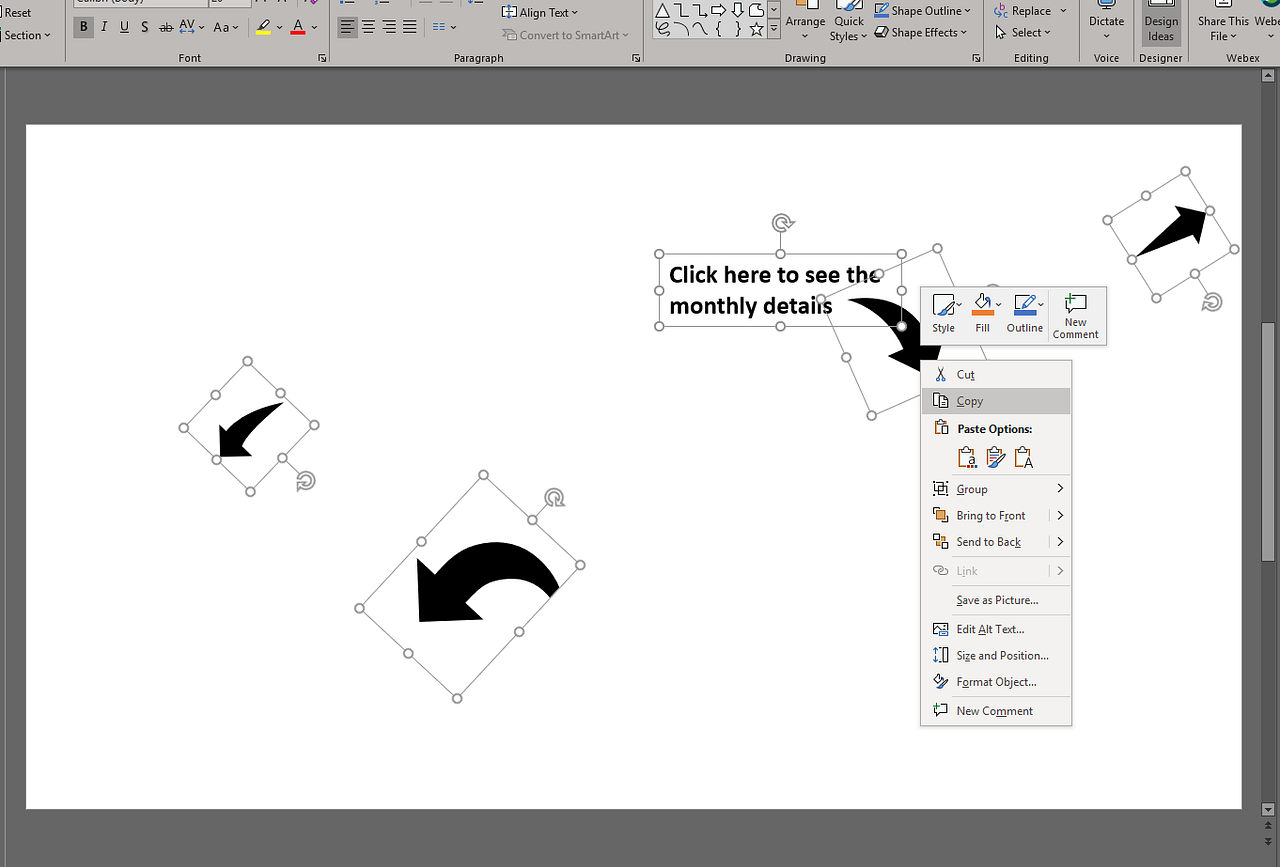The height and width of the screenshot is (867, 1280).
Task: Add a New Comment from the mini toolbar
Action: [1075, 315]
